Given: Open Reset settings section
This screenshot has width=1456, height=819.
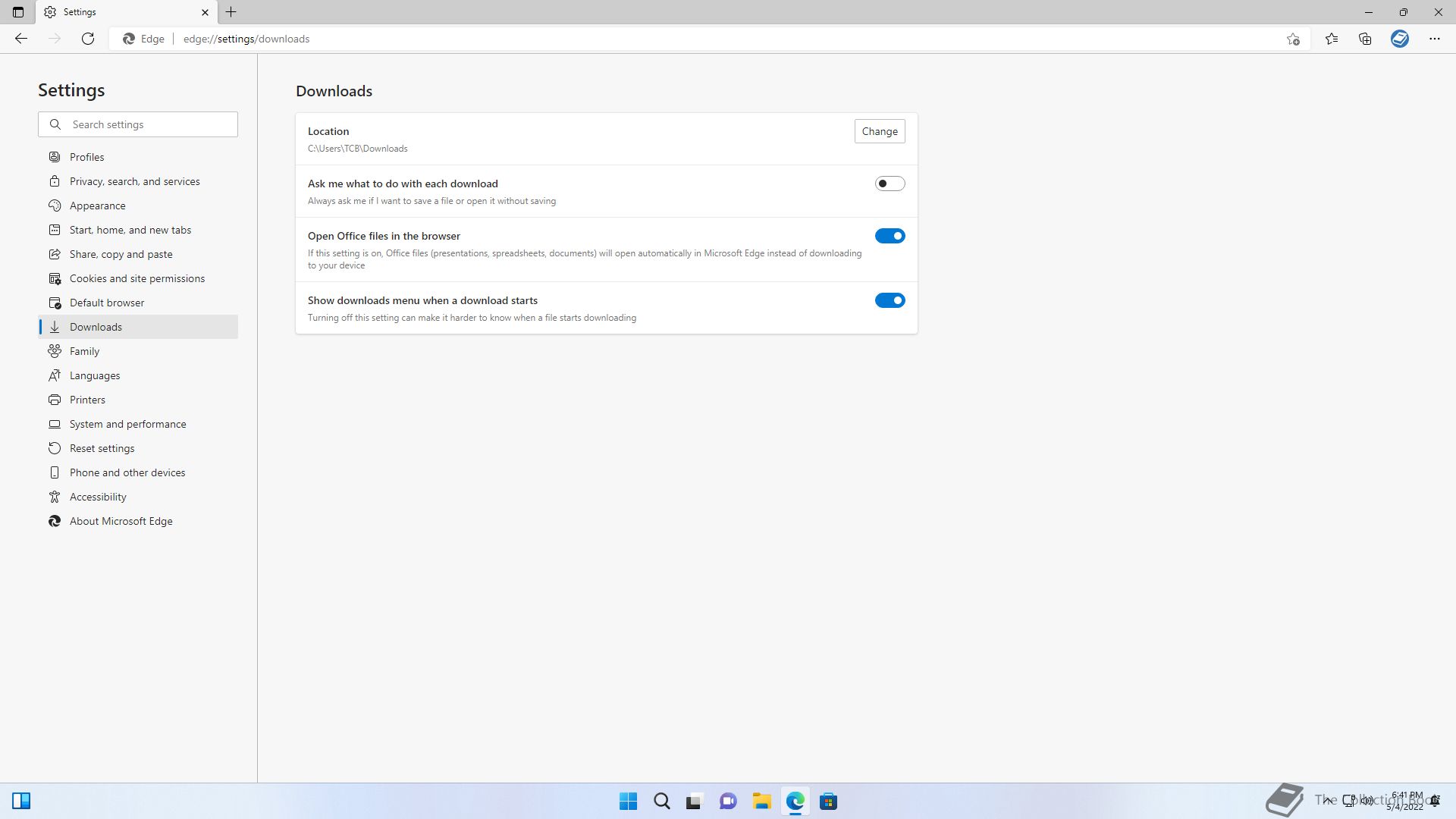Looking at the screenshot, I should coord(138,448).
